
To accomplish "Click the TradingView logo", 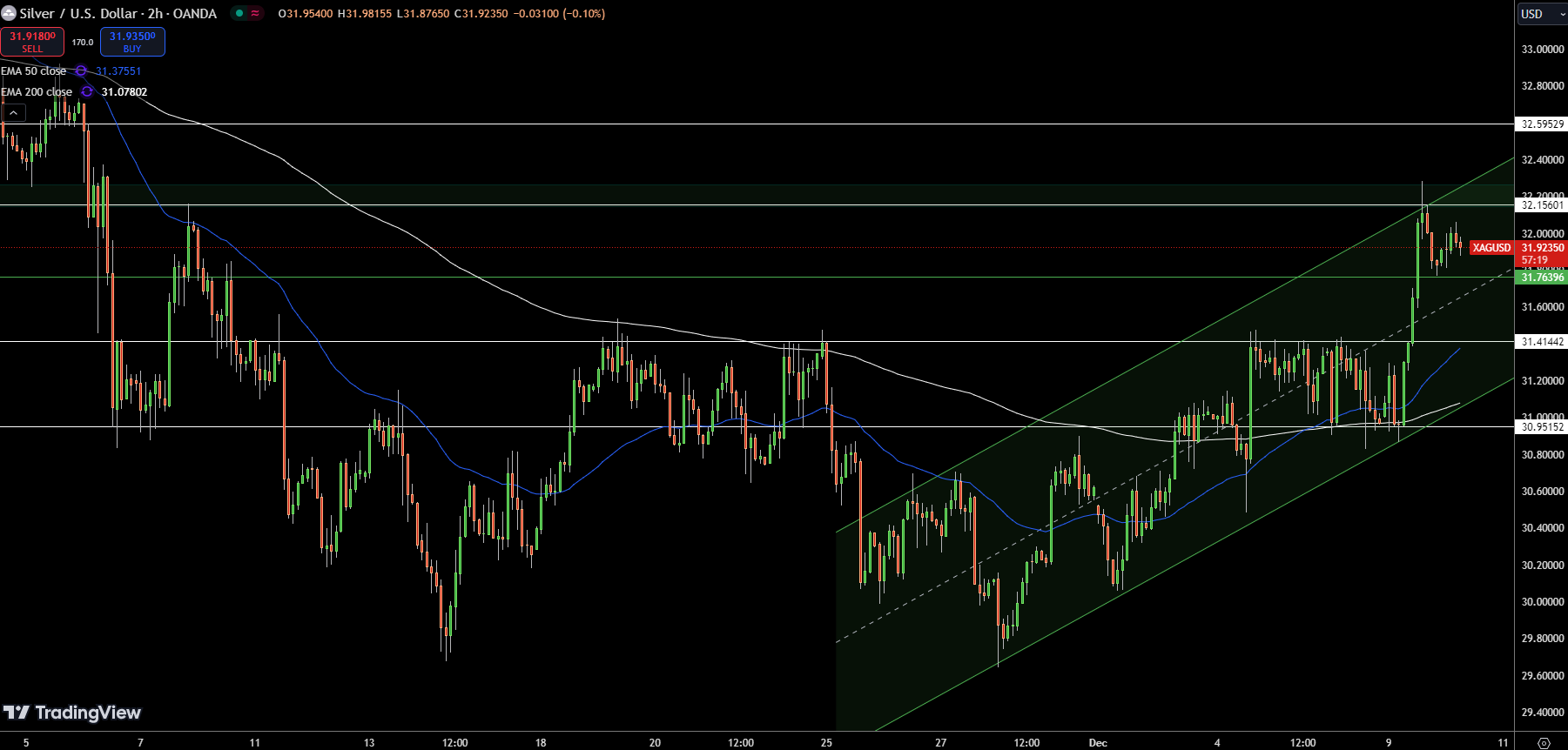I will pyautogui.click(x=71, y=713).
